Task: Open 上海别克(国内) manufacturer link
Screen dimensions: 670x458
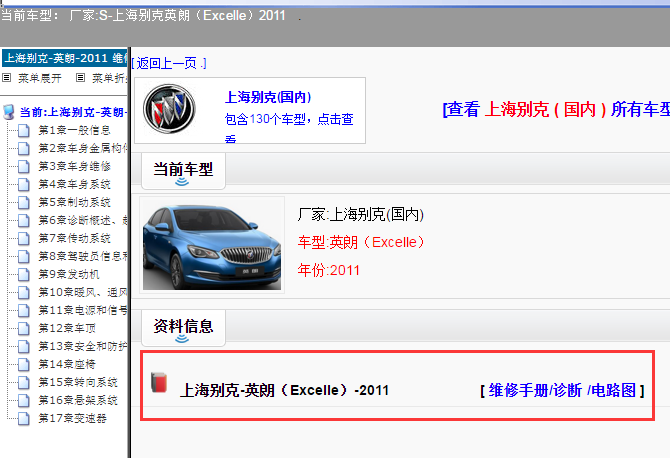Action: click(268, 97)
